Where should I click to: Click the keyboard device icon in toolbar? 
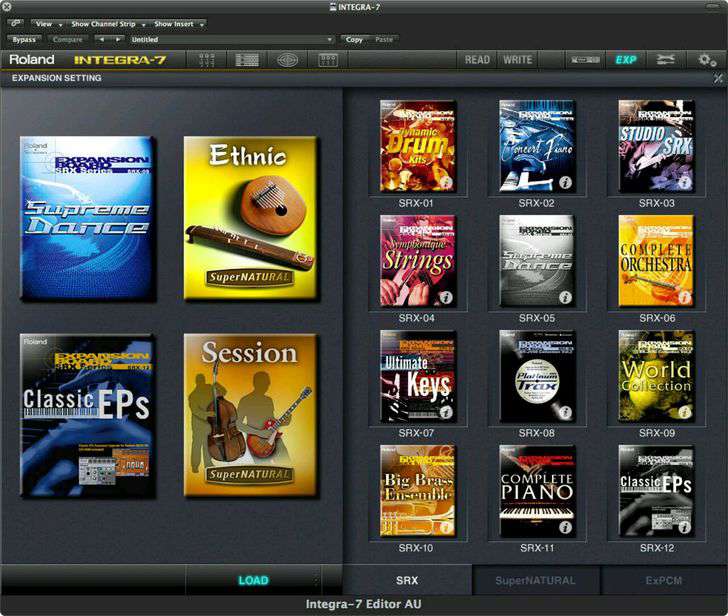point(585,60)
